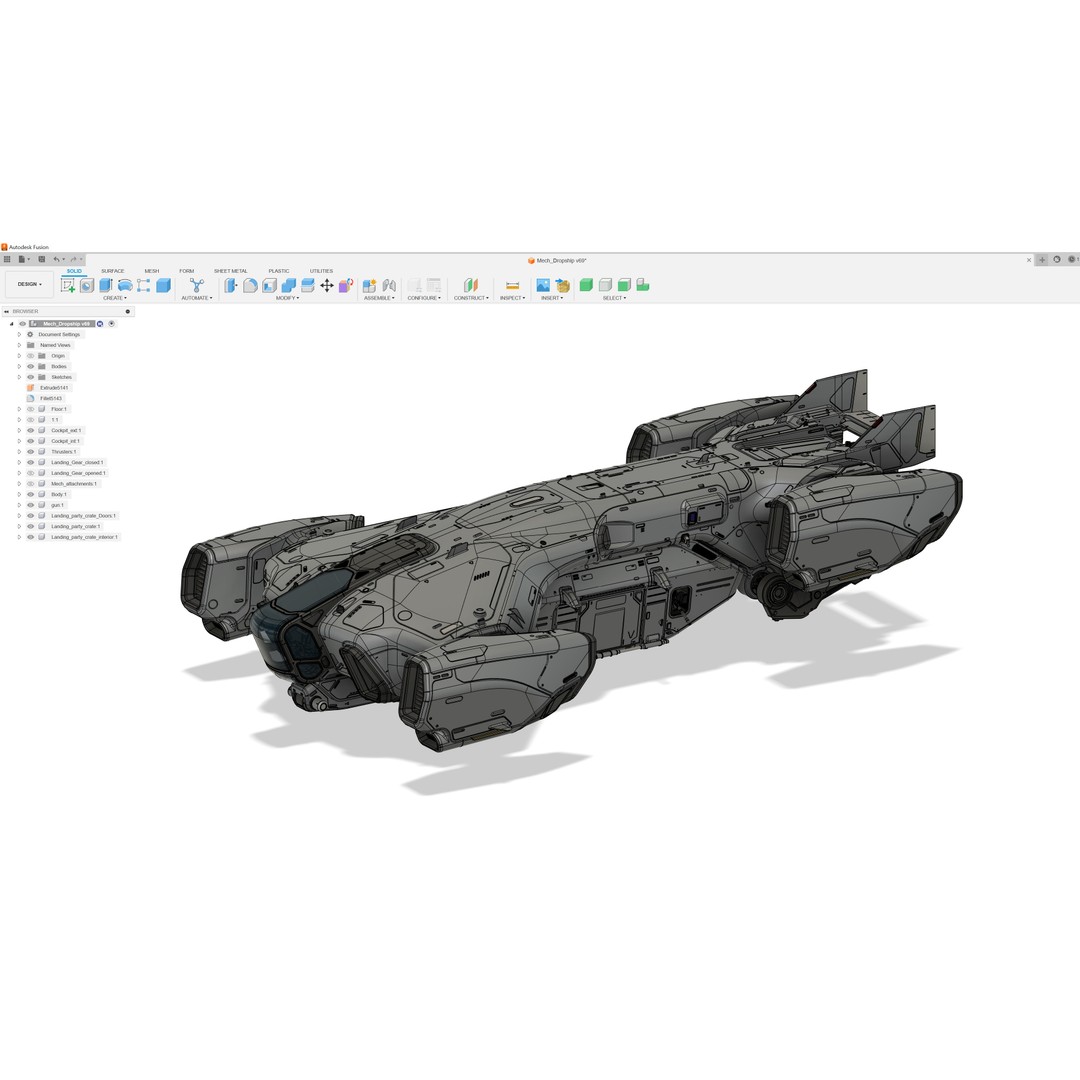The image size is (1080, 1080).
Task: Show the Landing_Gear_opened:1 component
Action: click(30, 473)
